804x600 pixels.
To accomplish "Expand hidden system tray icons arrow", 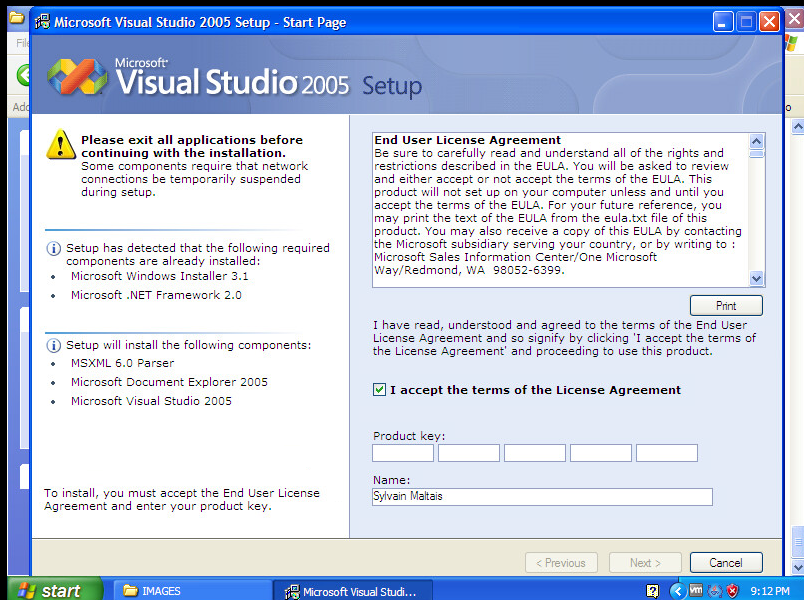I will pyautogui.click(x=678, y=591).
